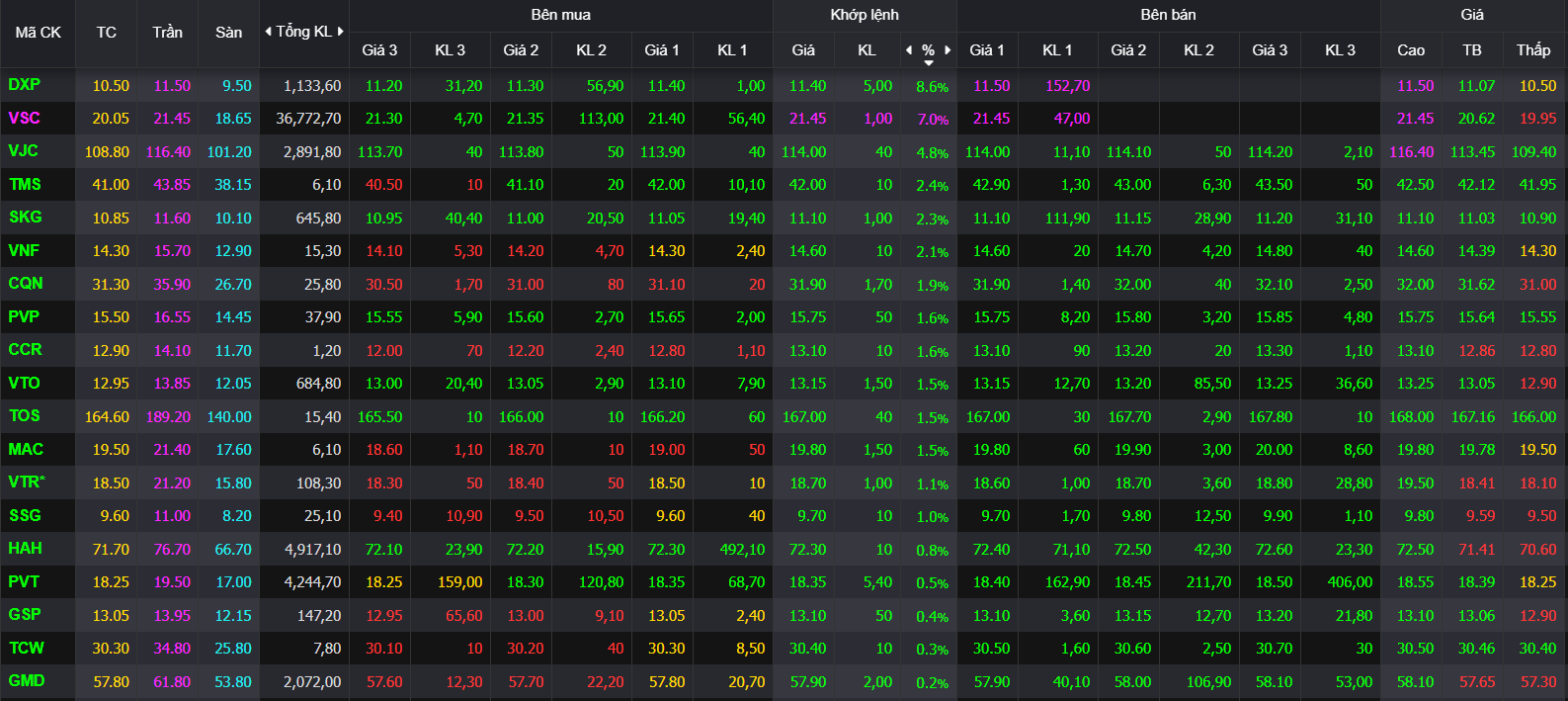This screenshot has width=1568, height=701.
Task: Click average price 31.62 in CQN row
Action: click(x=1477, y=285)
